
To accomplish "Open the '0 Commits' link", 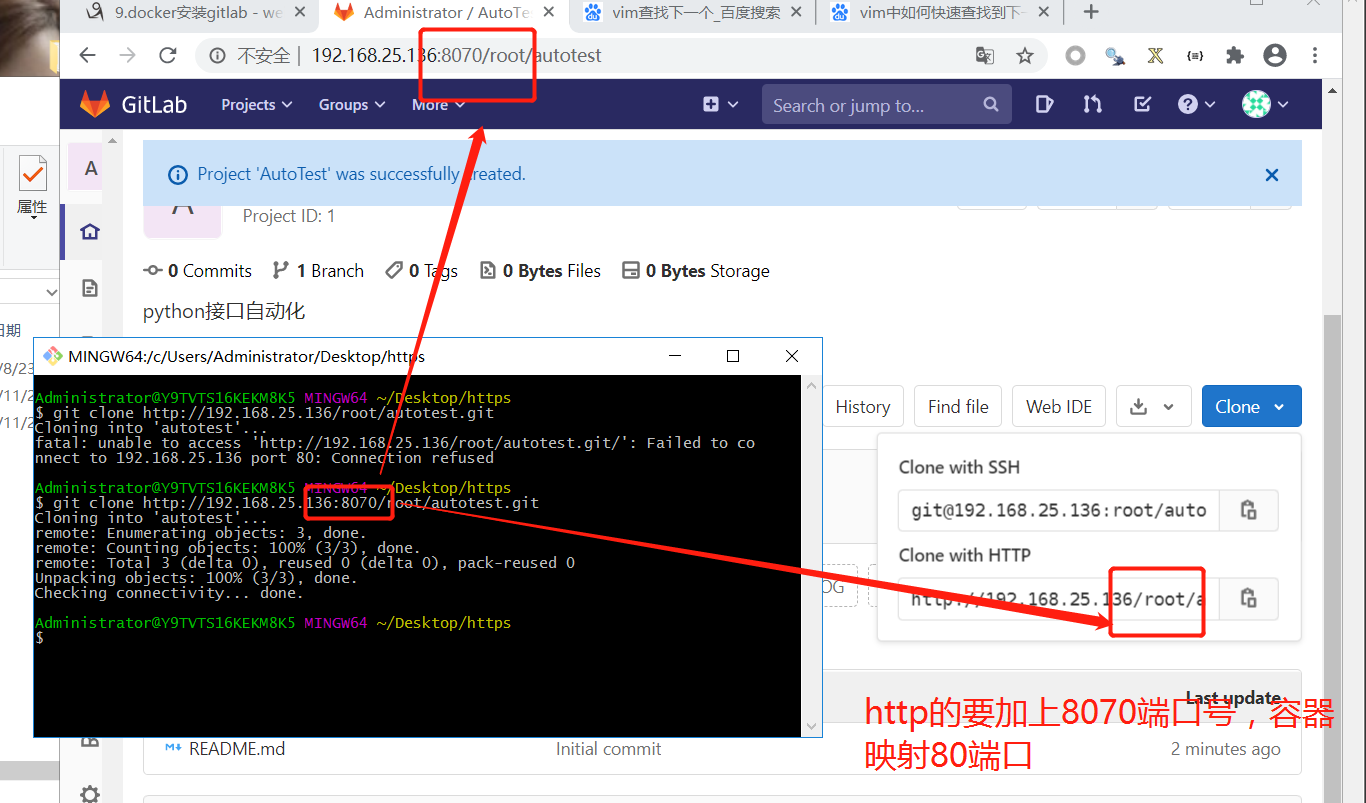I will point(198,271).
